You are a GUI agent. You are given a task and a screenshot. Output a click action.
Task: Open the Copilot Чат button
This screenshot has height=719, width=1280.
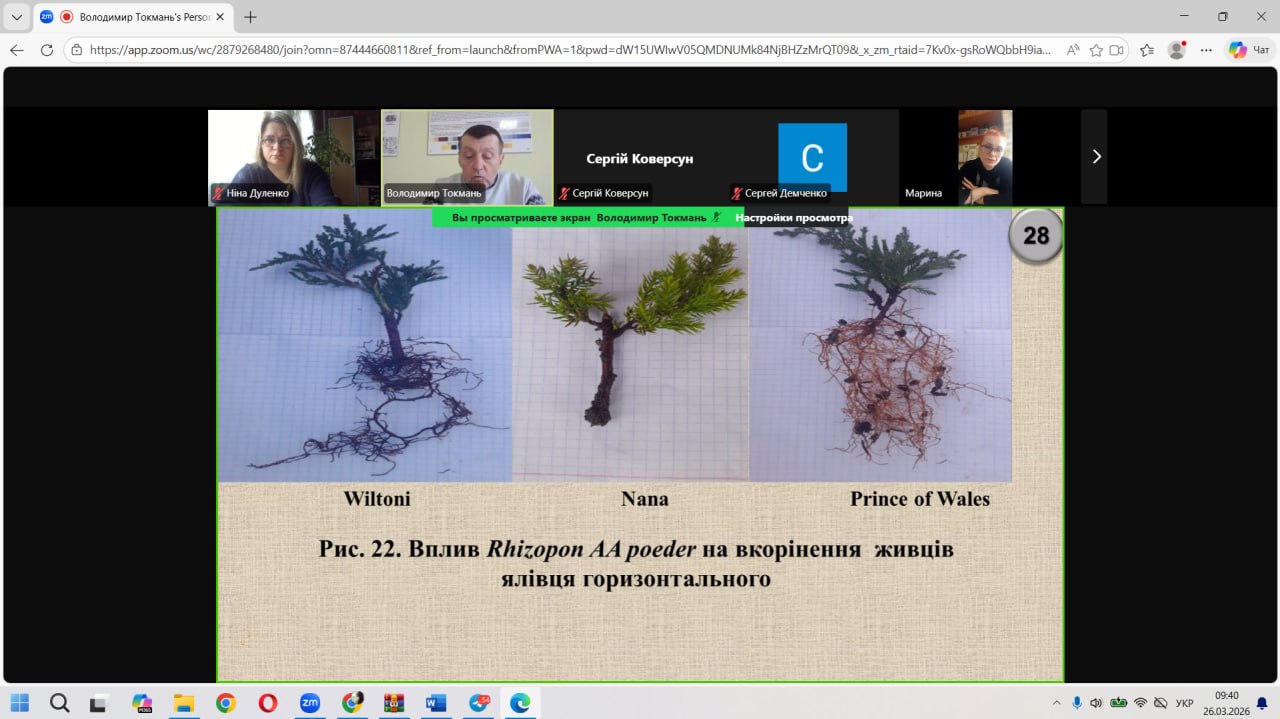point(1250,50)
